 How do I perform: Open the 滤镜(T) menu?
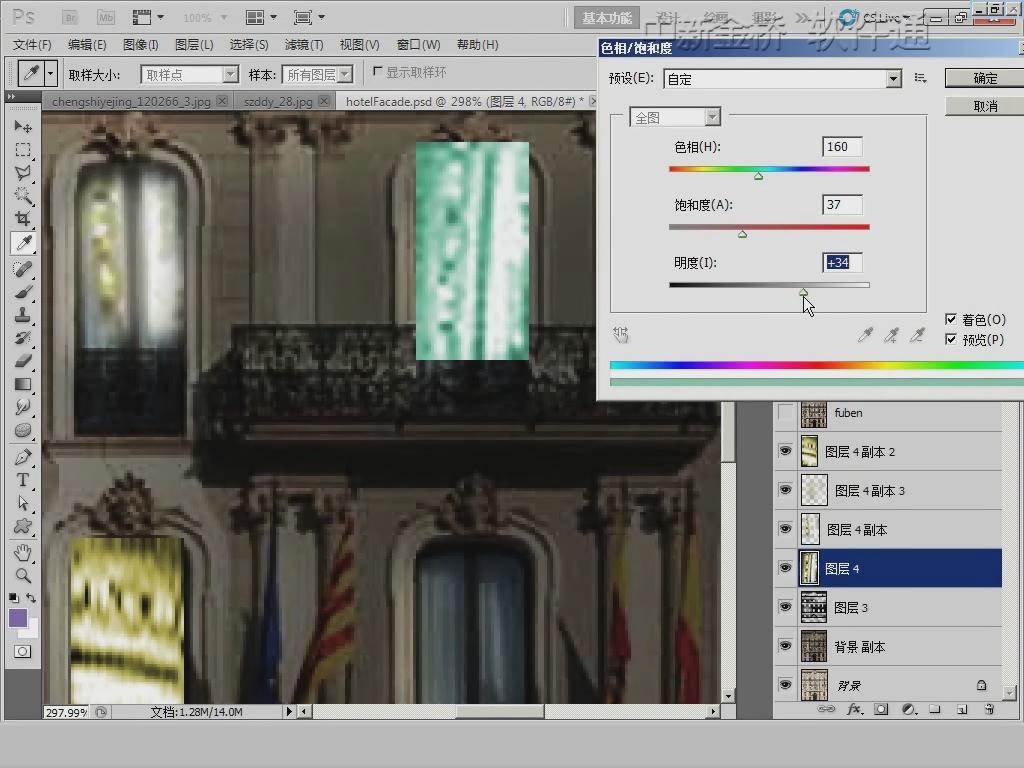(x=304, y=44)
